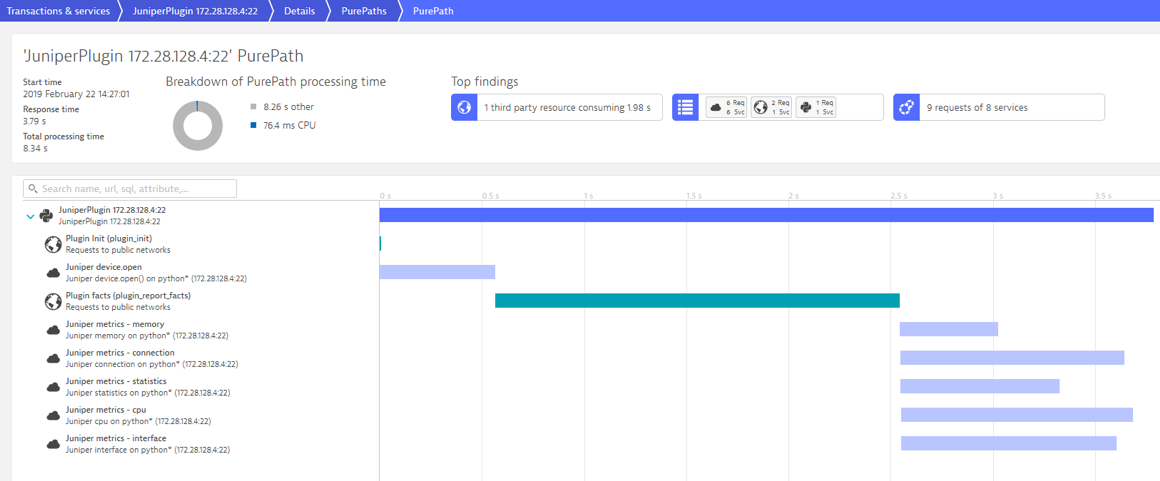Screen dimensions: 1160x481
Task: Open the third party resource consuming 1.98 s finding
Action: tap(556, 107)
